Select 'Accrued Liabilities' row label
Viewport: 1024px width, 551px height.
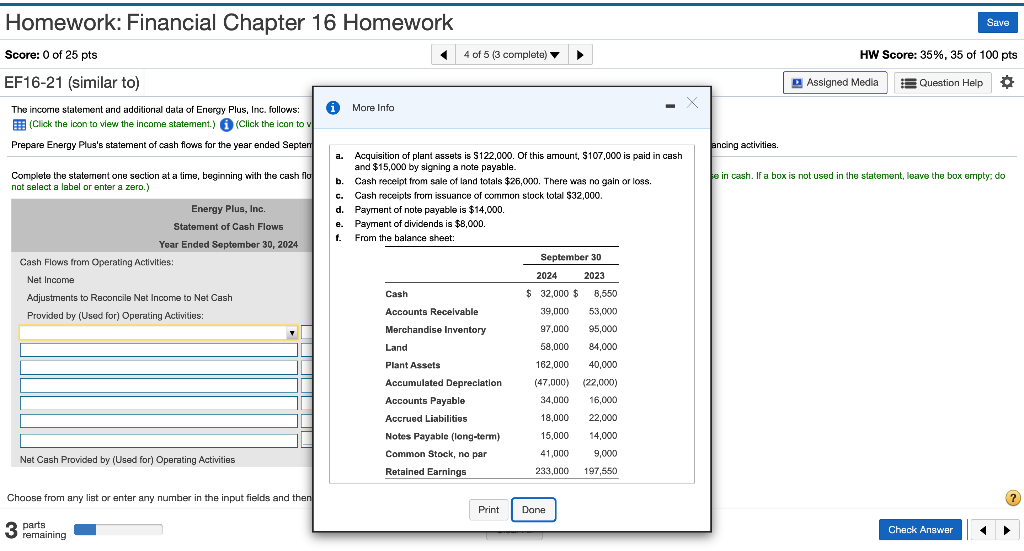coord(426,418)
